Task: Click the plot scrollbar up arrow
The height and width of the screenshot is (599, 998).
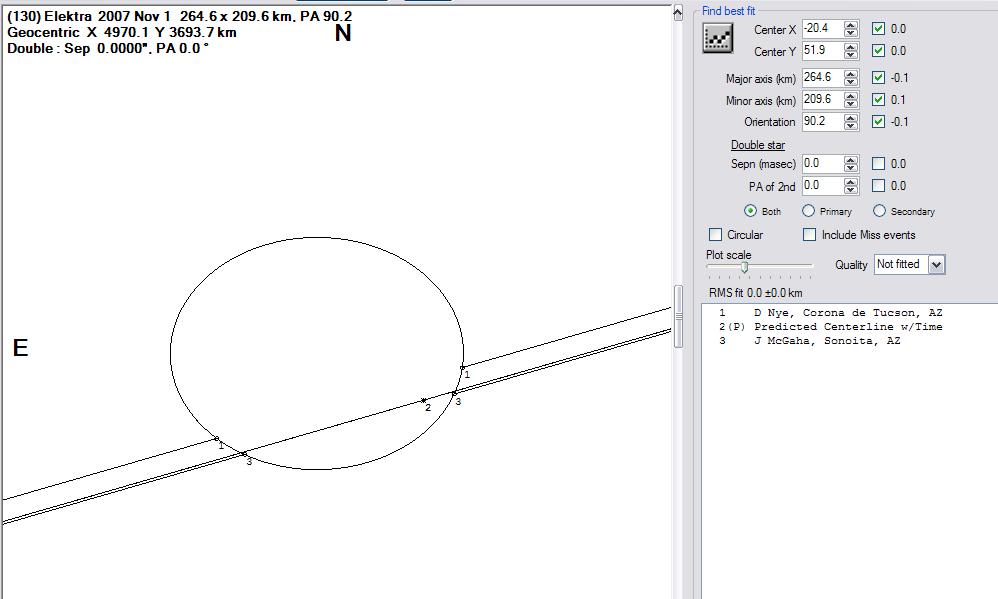Action: (678, 13)
